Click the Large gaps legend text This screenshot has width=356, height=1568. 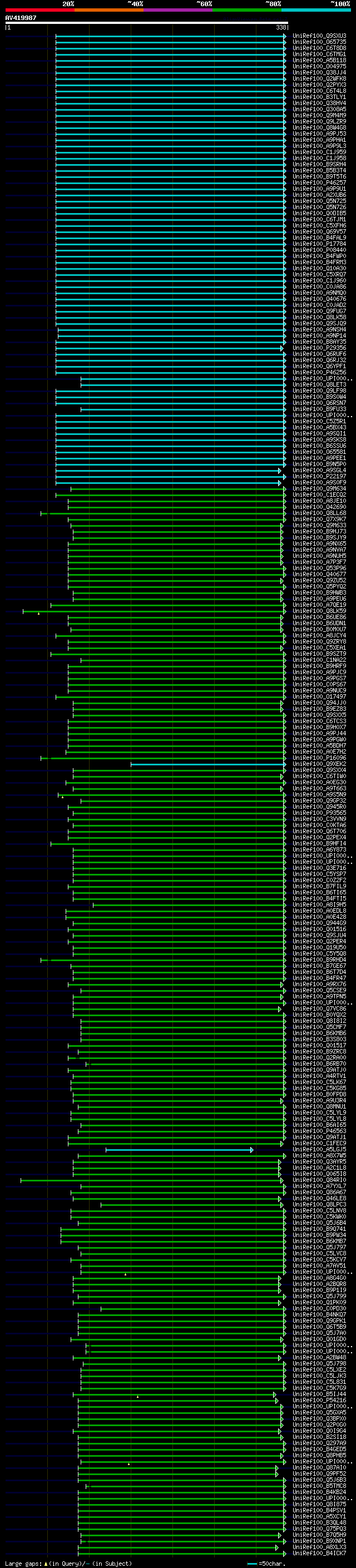click(68, 1563)
